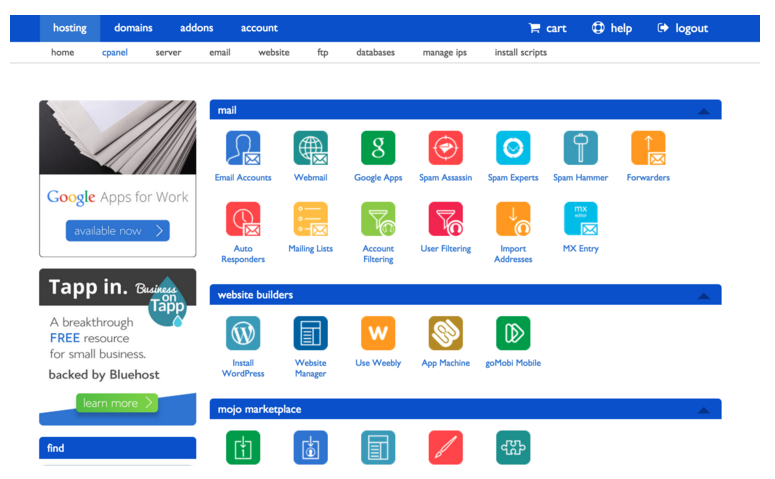This screenshot has height=479, width=775.
Task: Open install scripts submenu item
Action: pyautogui.click(x=521, y=52)
